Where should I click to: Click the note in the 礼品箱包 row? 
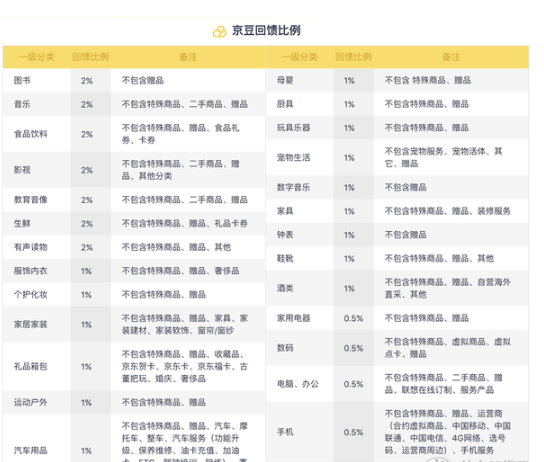(x=185, y=366)
